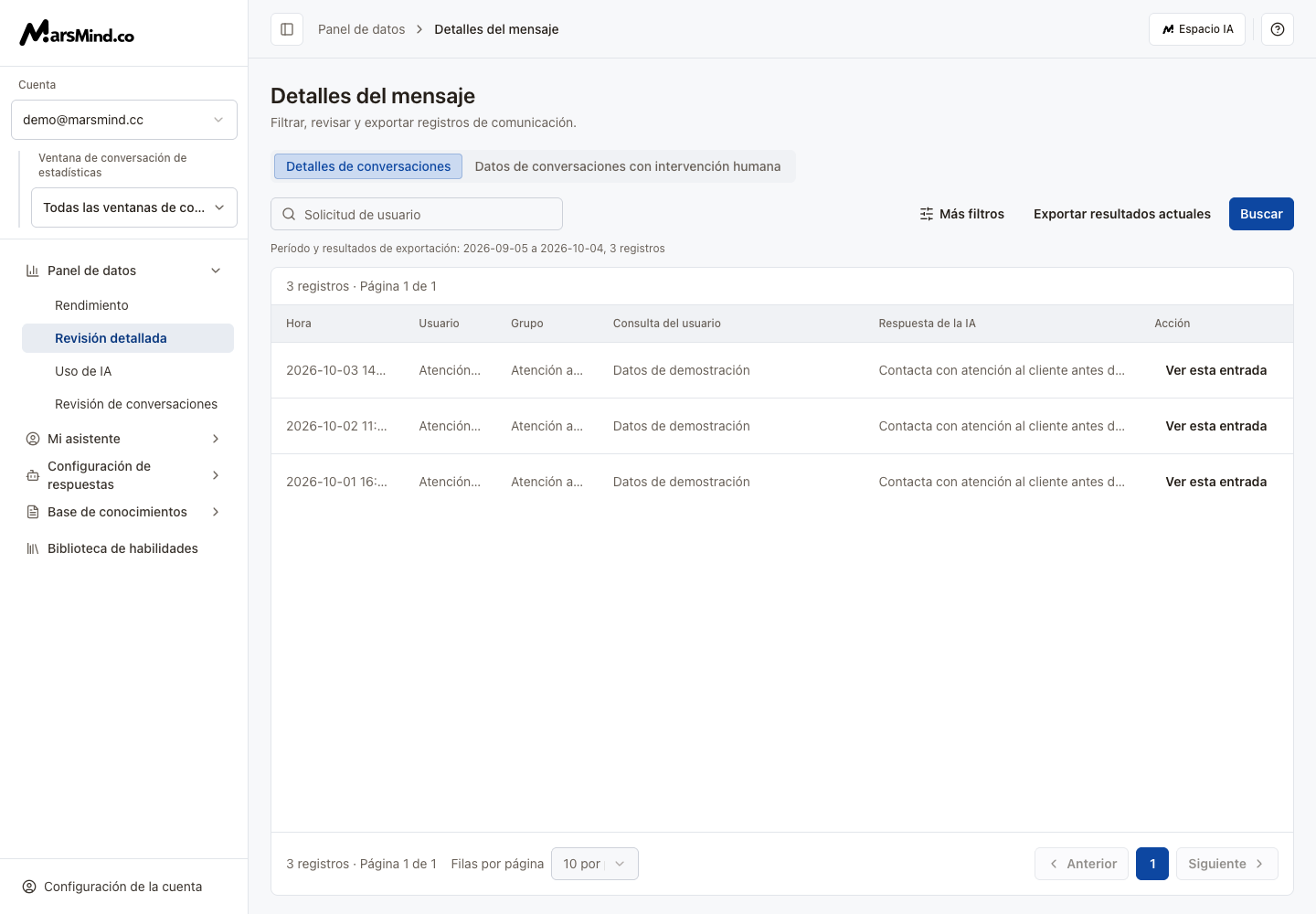
Task: Click the Siguiente pagination button
Action: click(1227, 864)
